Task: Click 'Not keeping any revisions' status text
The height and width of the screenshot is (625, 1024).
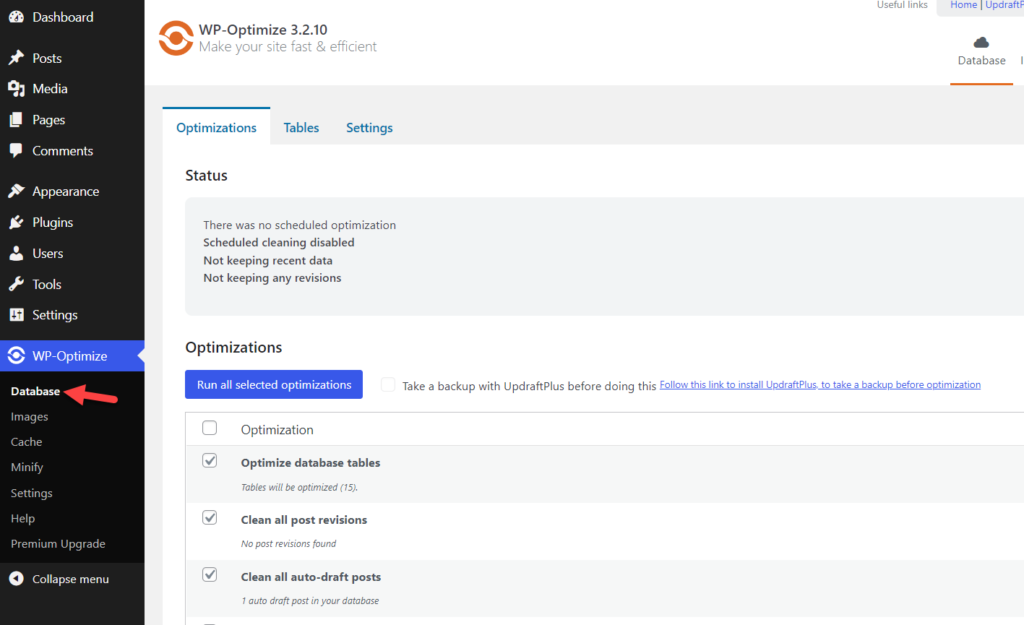Action: 272,278
